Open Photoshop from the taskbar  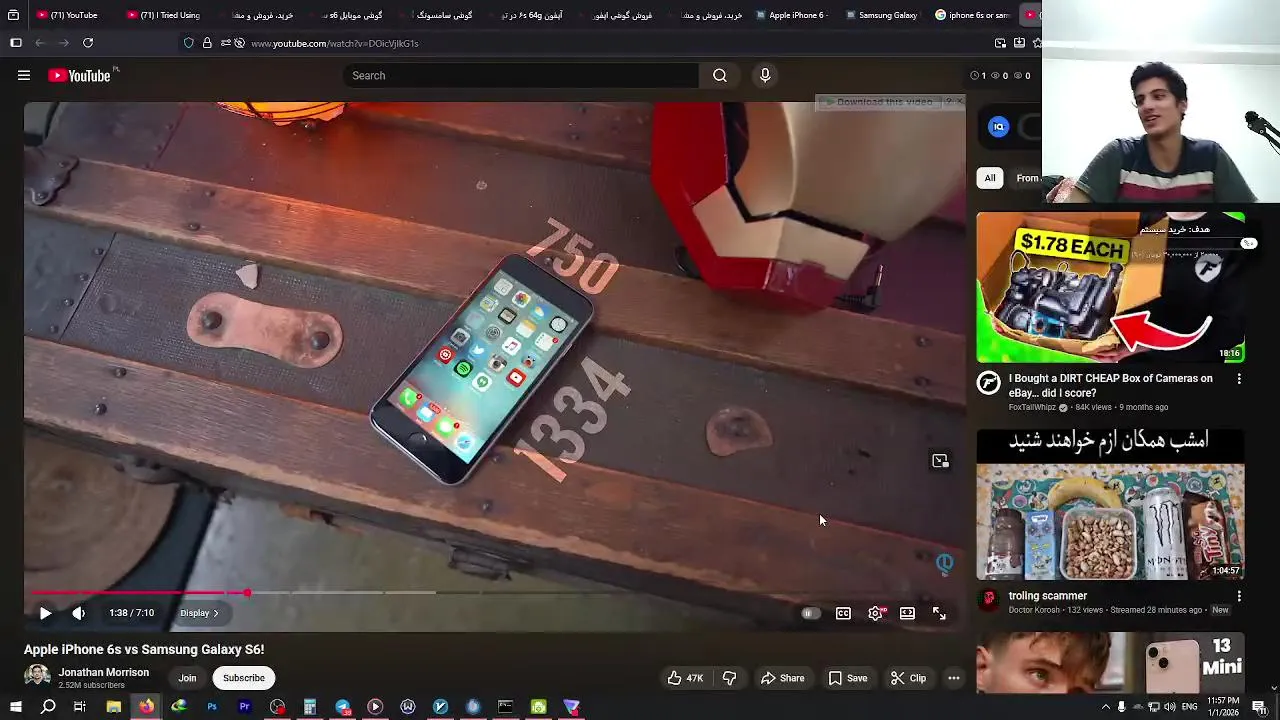[x=212, y=707]
